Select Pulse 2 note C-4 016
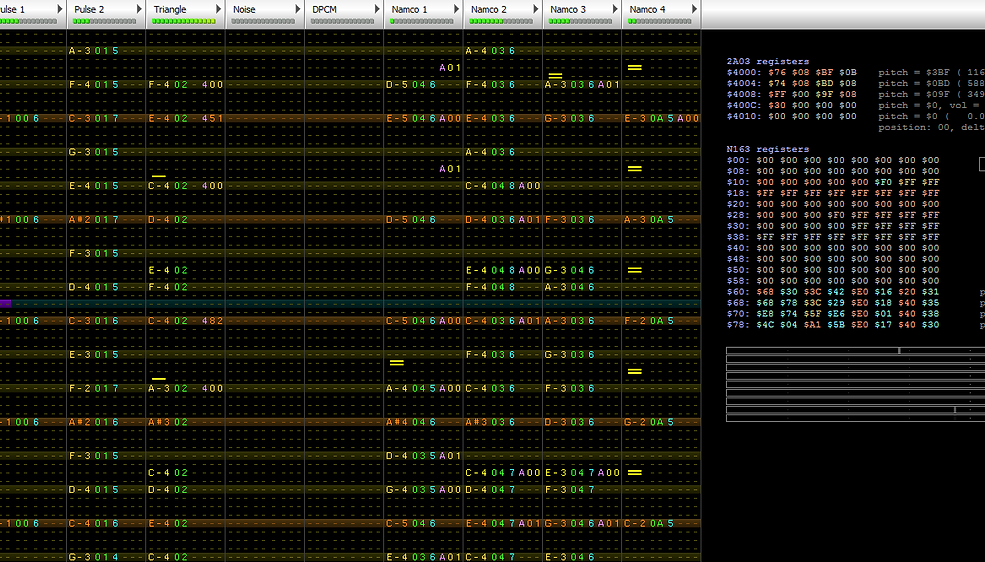Image resolution: width=985 pixels, height=562 pixels. tap(94, 523)
